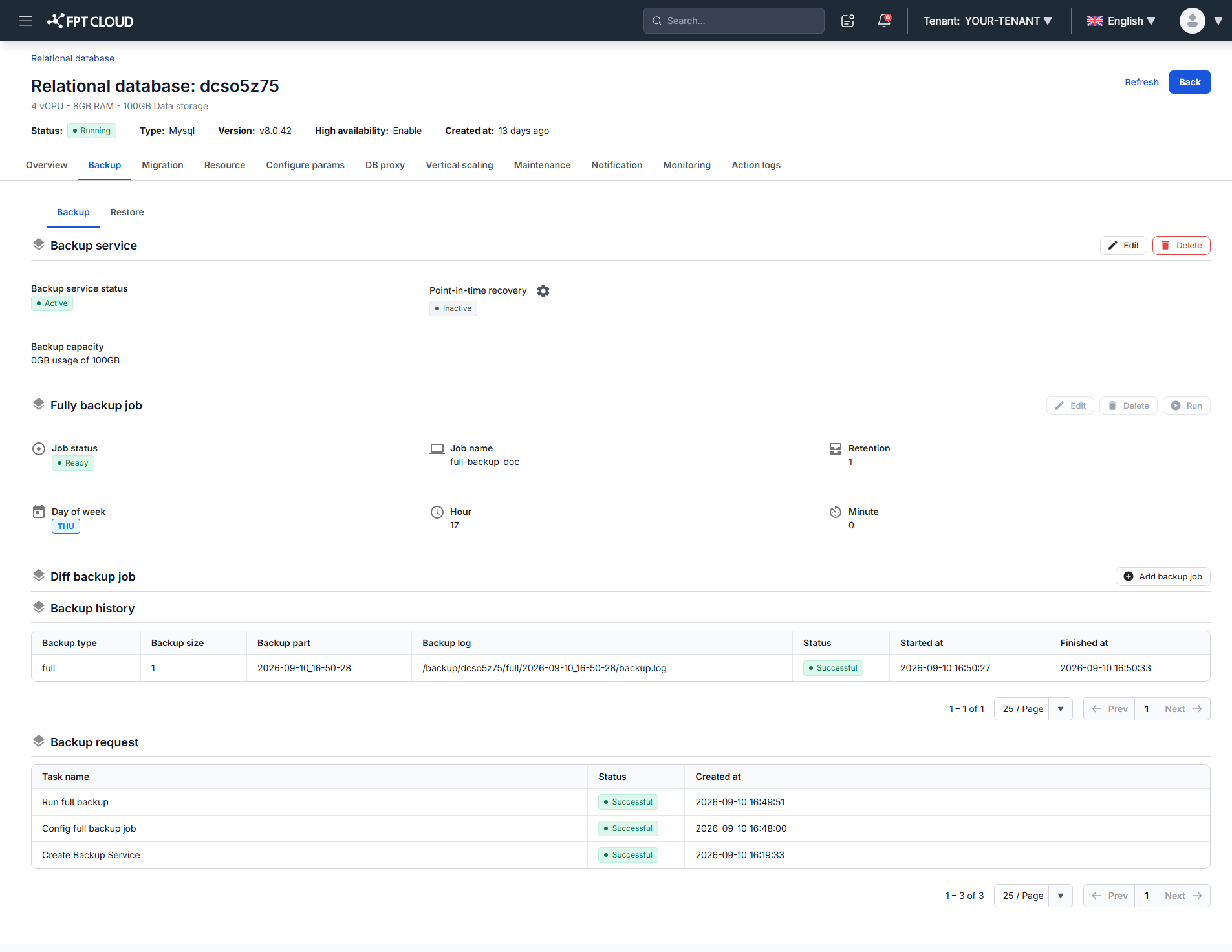Screen dimensions: 1232x952
Task: Click the Fully backup job layers icon
Action: (39, 404)
